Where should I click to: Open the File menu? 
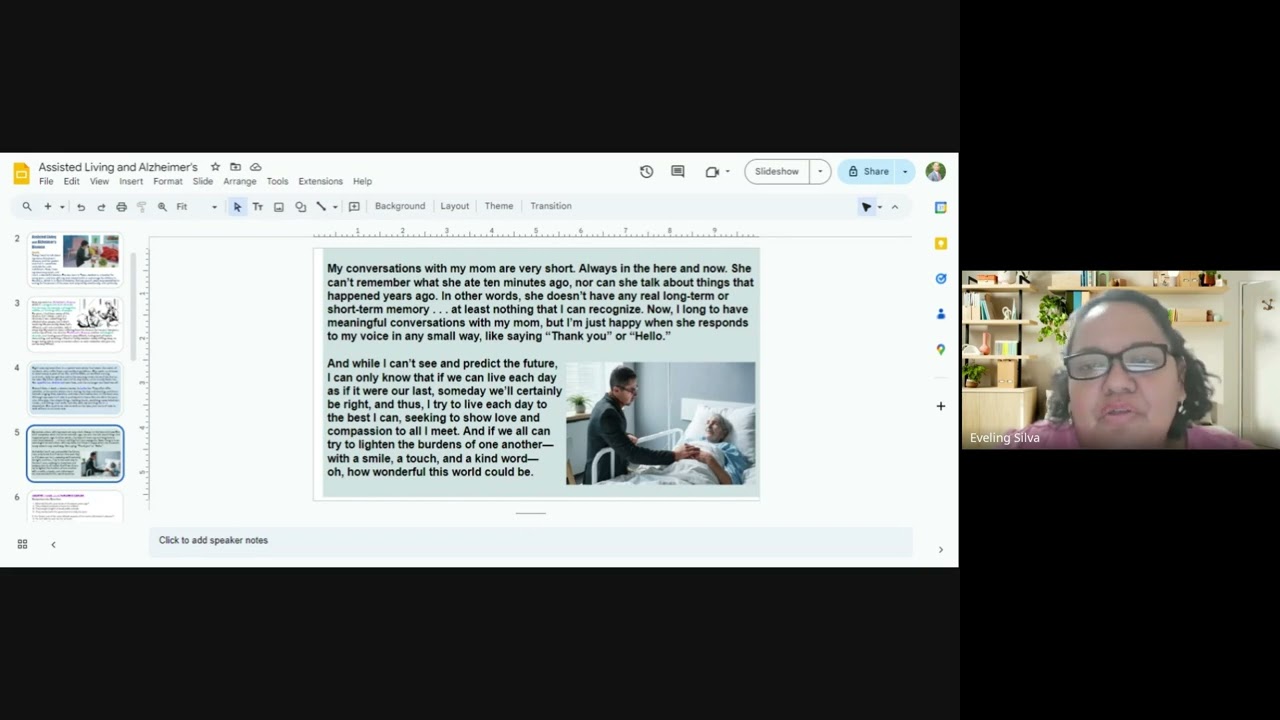click(x=46, y=182)
